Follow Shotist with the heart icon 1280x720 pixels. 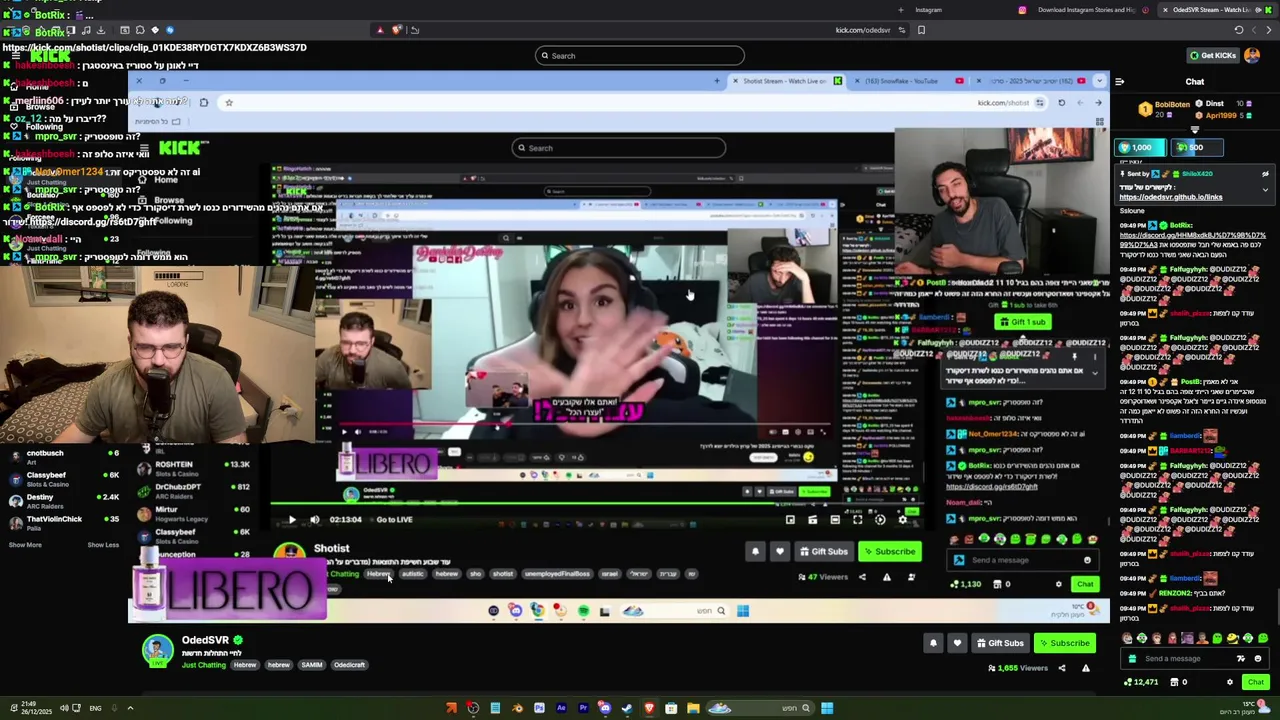tap(780, 551)
